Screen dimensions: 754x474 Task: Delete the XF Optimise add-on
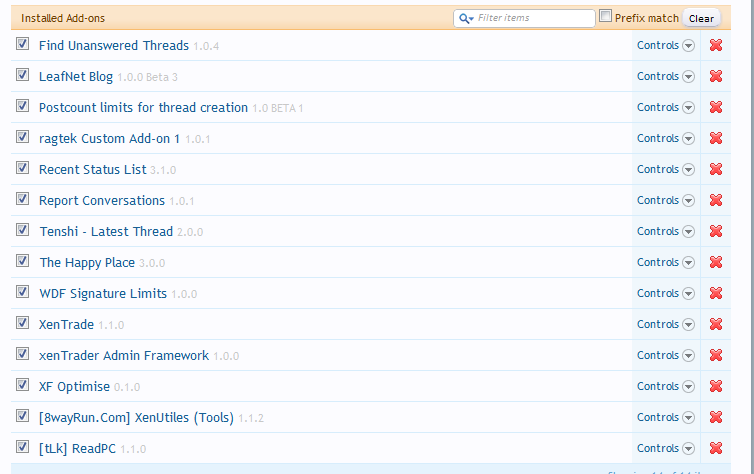pos(716,386)
